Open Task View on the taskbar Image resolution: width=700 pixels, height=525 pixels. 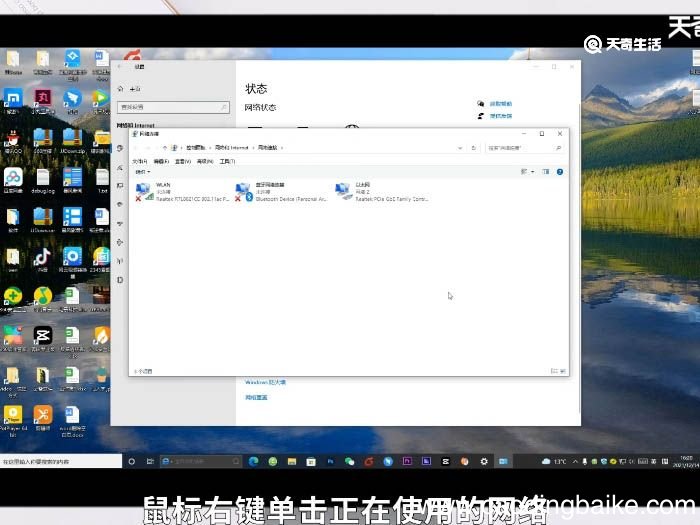click(150, 461)
